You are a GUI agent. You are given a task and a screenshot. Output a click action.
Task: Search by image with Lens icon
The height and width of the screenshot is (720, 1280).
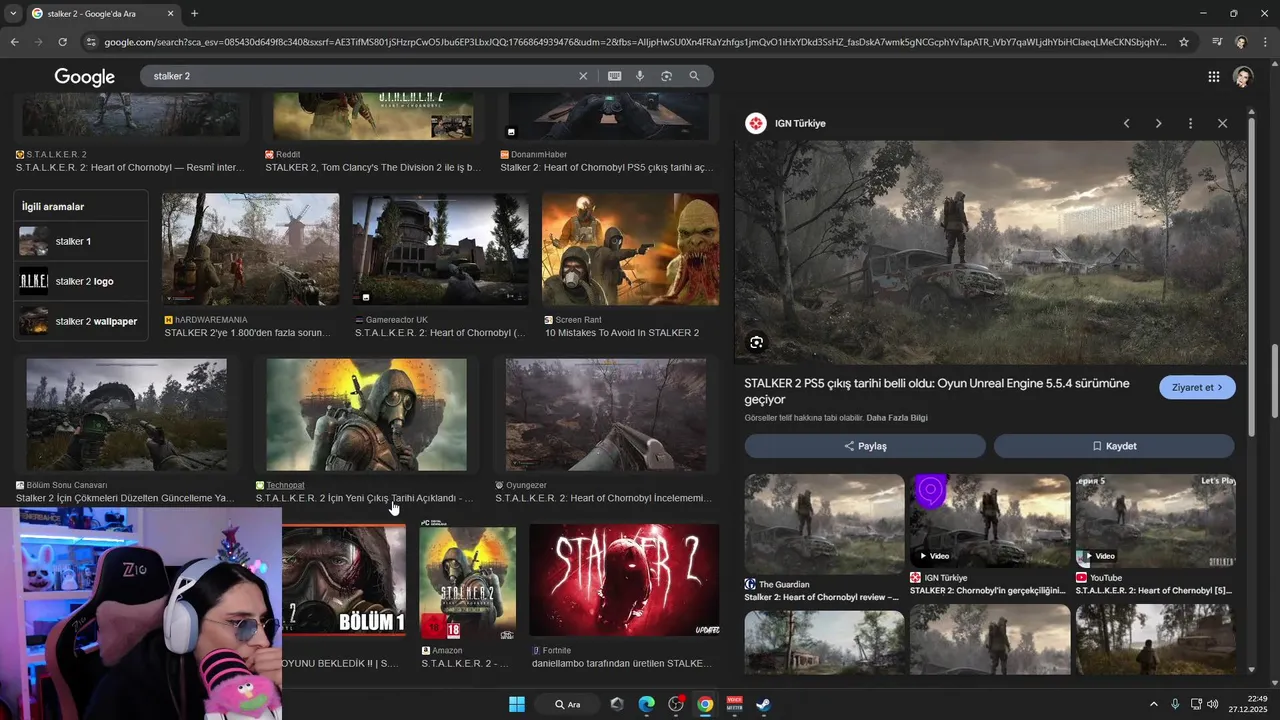pyautogui.click(x=666, y=76)
